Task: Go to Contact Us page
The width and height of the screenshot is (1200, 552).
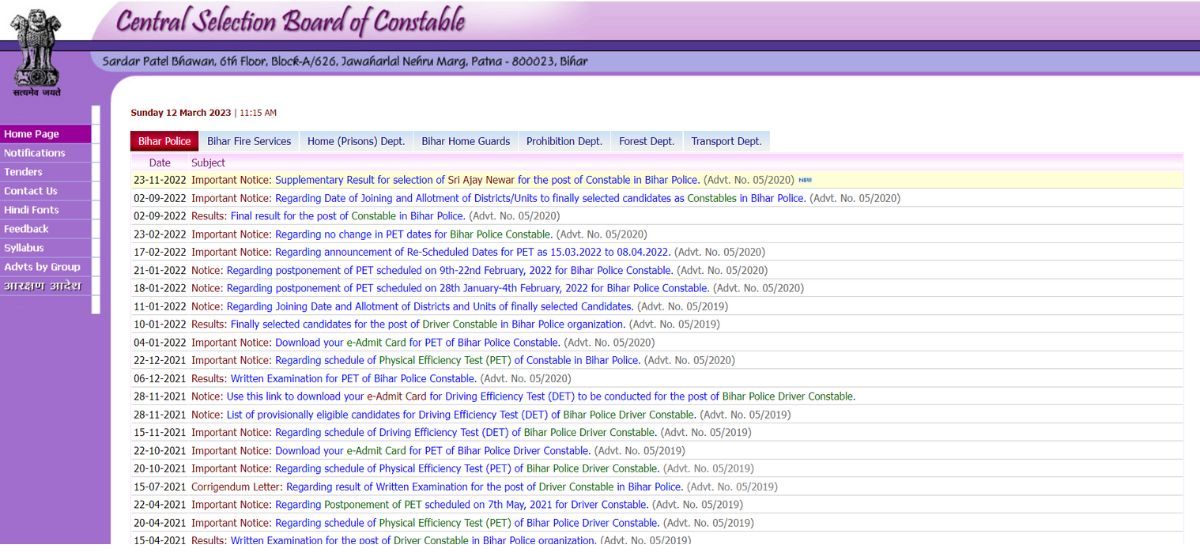Action: coord(45,191)
